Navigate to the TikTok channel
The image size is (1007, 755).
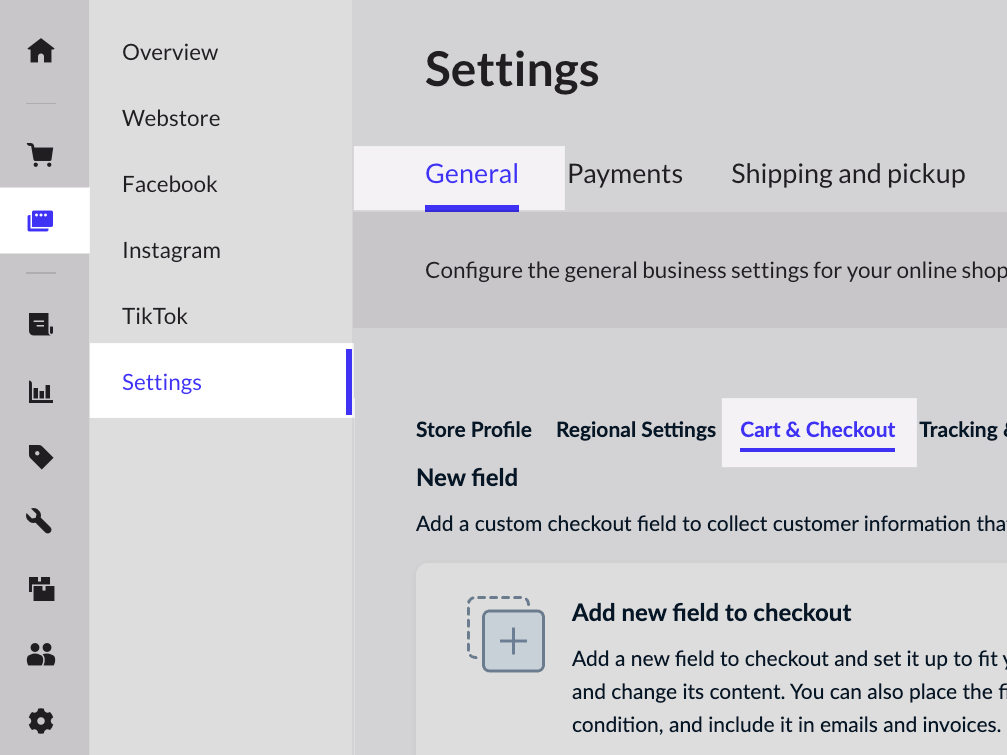155,316
